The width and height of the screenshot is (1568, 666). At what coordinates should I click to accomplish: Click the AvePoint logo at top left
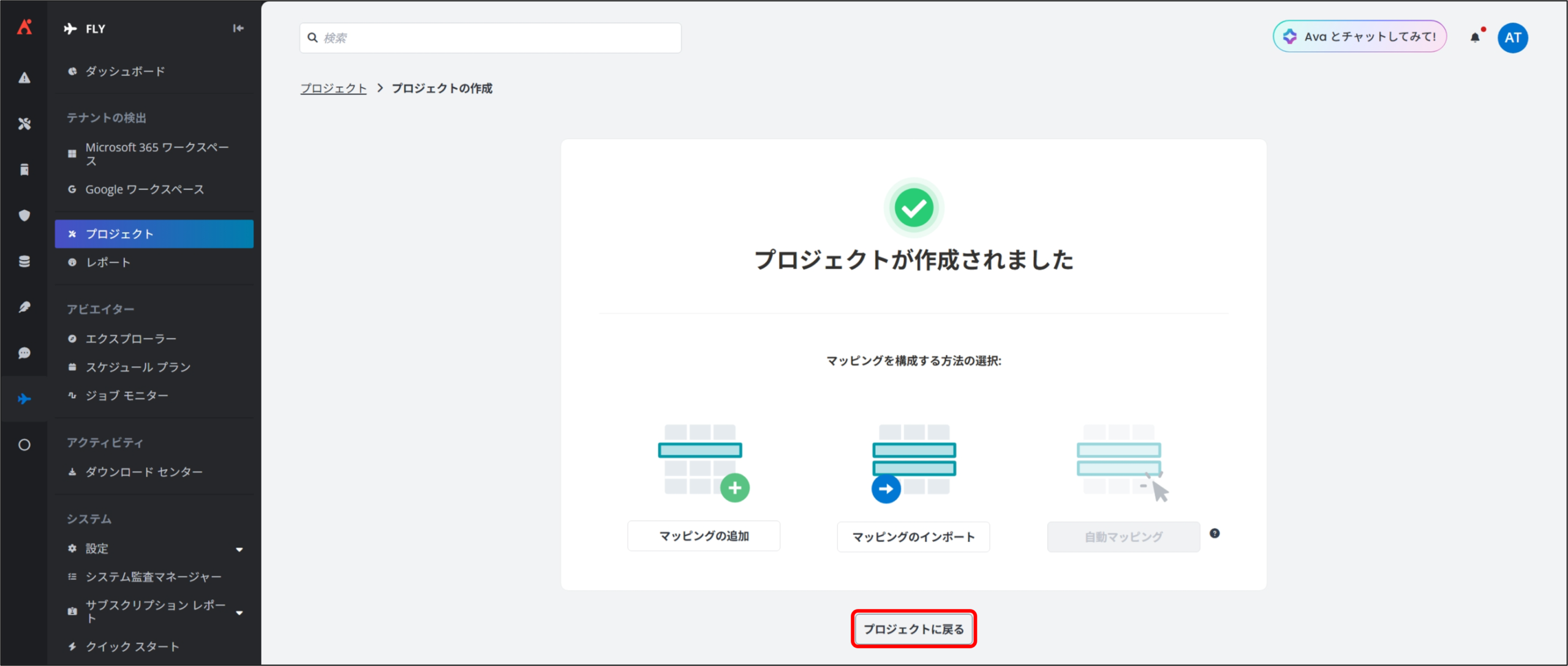24,27
